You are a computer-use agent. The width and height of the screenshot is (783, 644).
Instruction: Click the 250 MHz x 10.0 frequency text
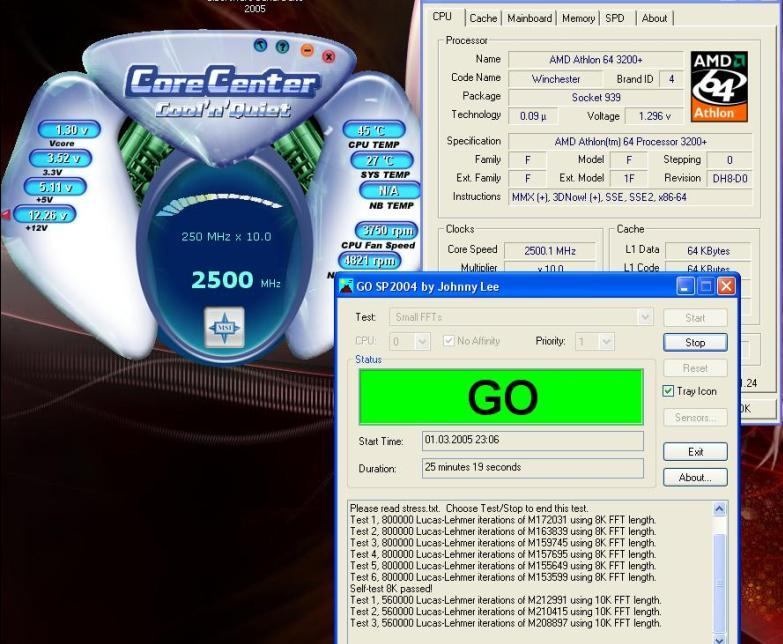tap(226, 237)
